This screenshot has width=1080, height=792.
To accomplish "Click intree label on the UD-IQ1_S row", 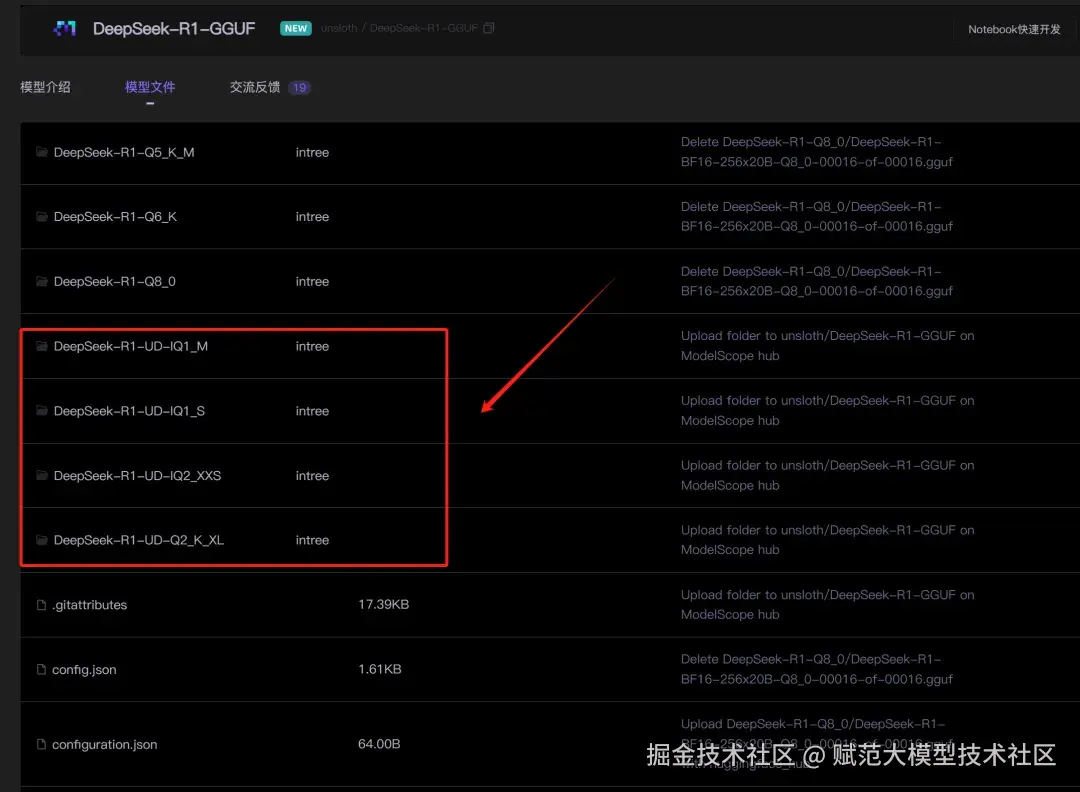I will click(312, 411).
